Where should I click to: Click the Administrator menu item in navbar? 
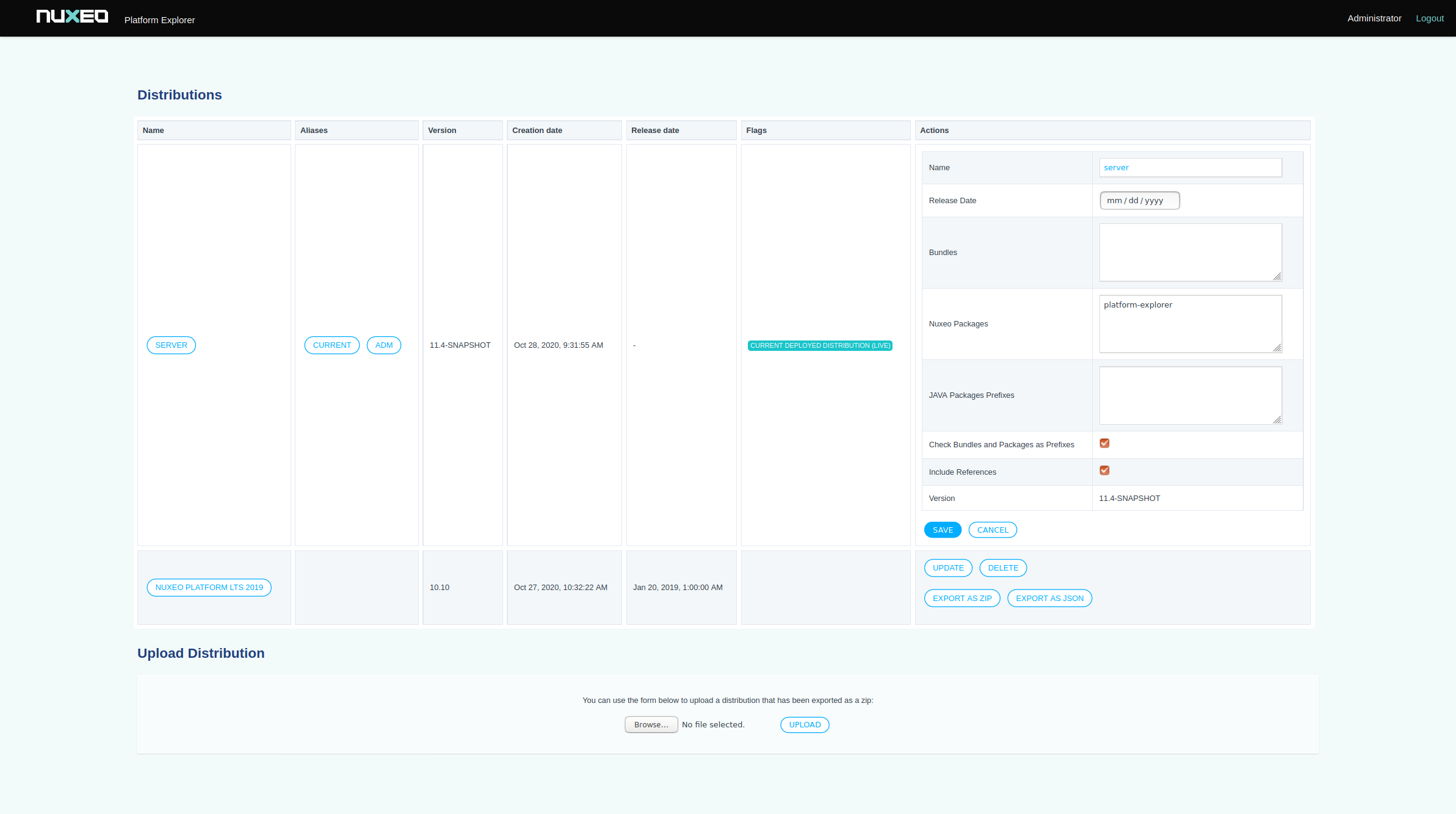click(x=1374, y=18)
